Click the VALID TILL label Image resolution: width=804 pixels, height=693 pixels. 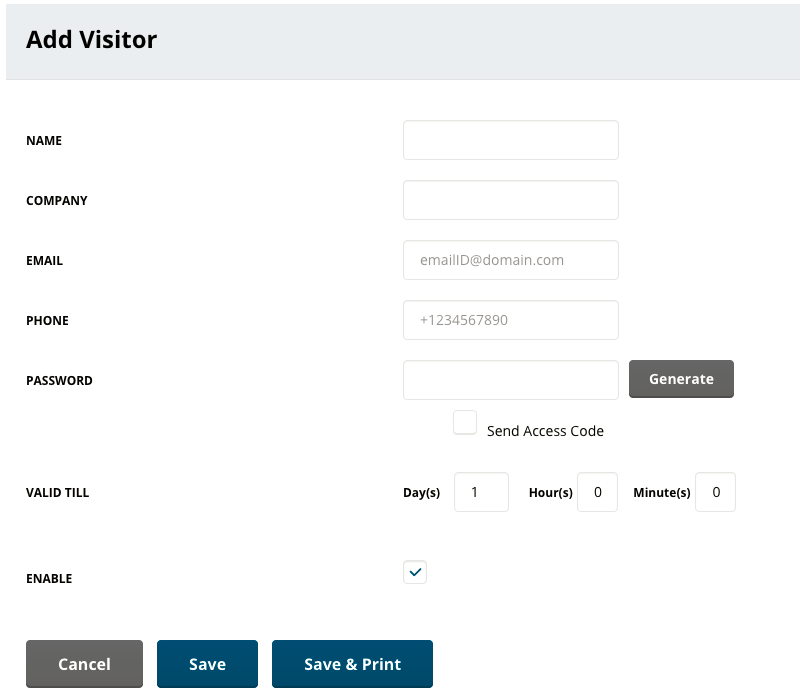pos(57,493)
